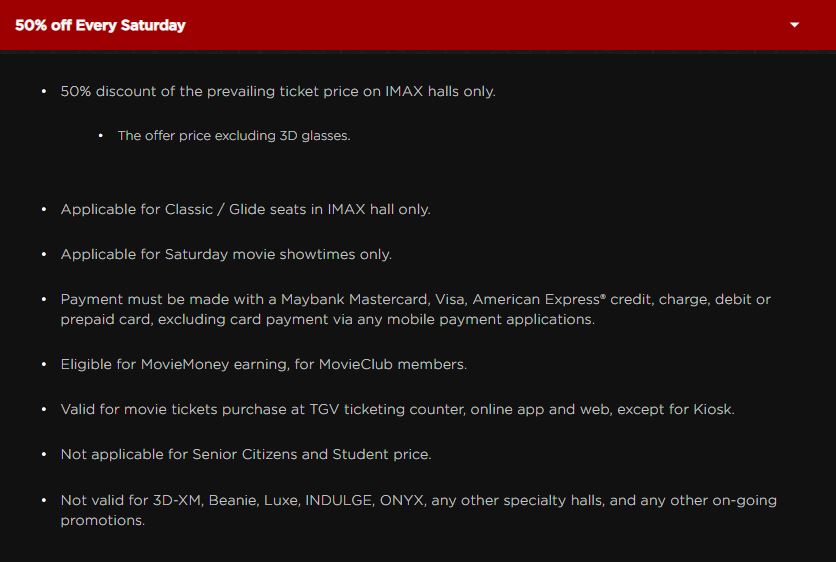The width and height of the screenshot is (836, 562).
Task: Click the "TGV ticketing counter" text
Action: (384, 409)
